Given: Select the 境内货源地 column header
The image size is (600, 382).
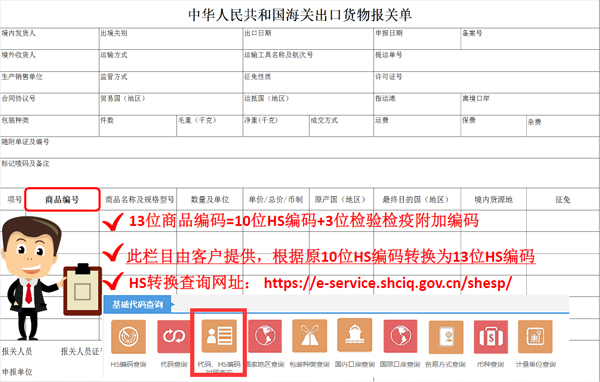Looking at the screenshot, I should coord(494,199).
